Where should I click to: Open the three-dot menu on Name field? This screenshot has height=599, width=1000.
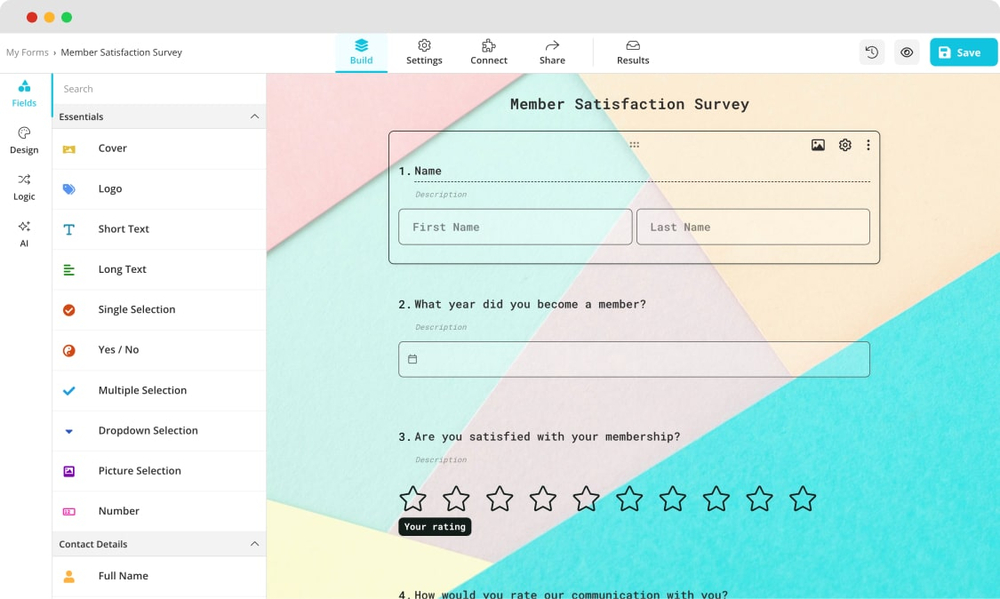click(x=868, y=145)
